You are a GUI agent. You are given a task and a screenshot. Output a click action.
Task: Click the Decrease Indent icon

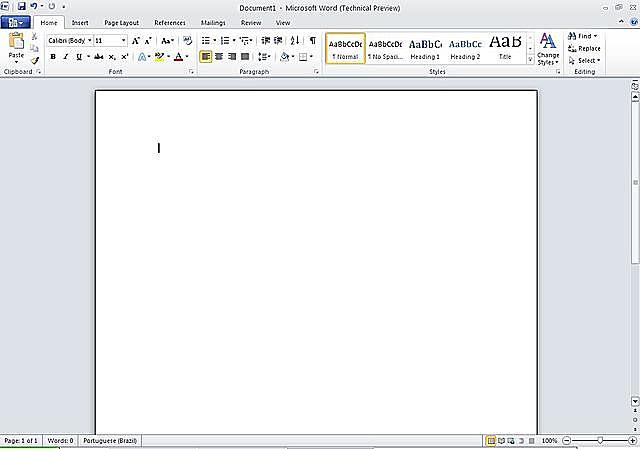pyautogui.click(x=266, y=40)
